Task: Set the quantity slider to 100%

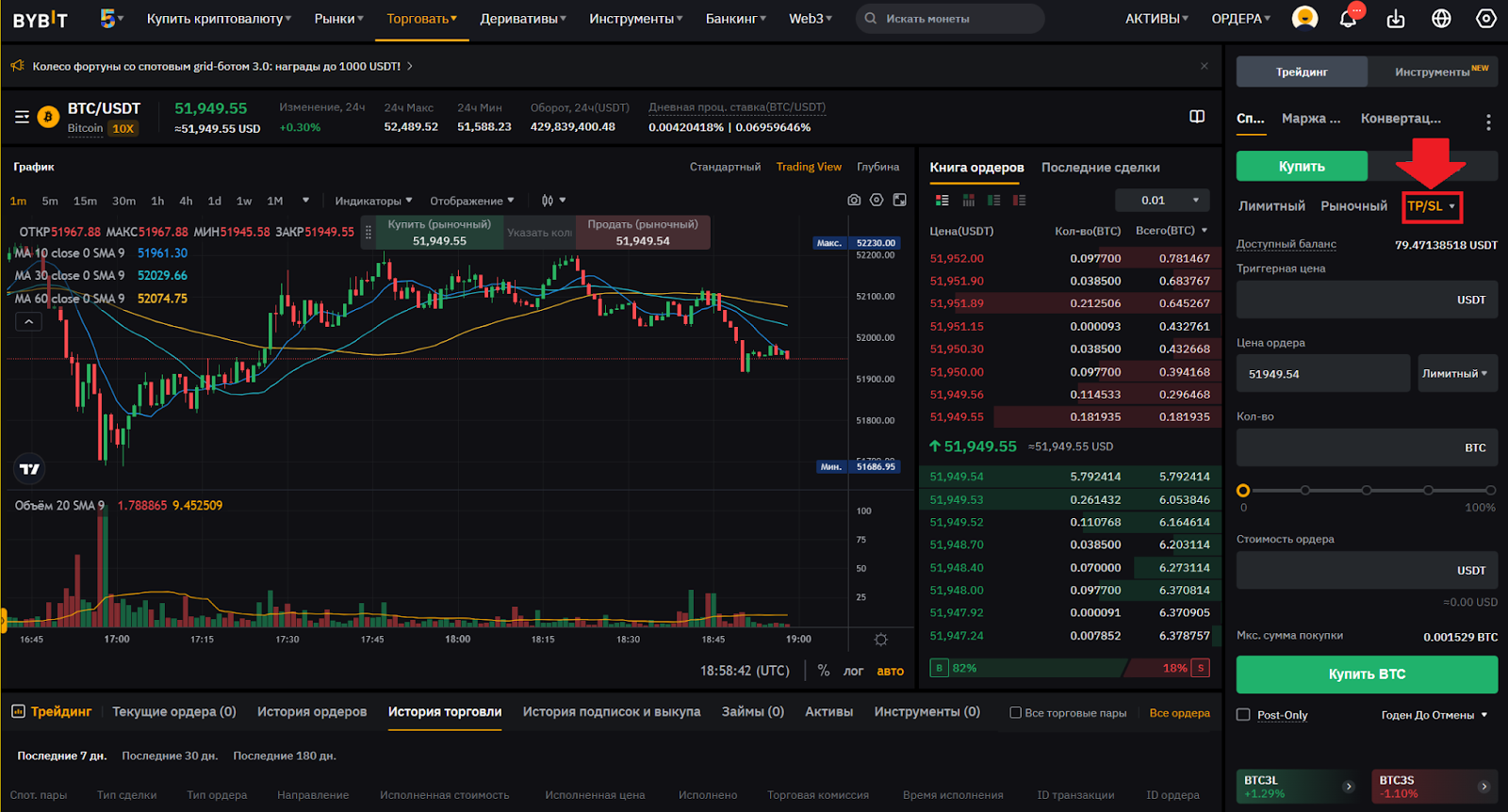Action: 1490,490
